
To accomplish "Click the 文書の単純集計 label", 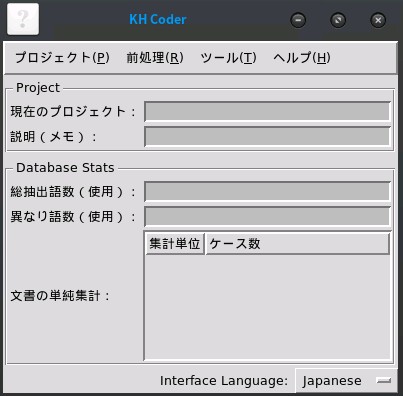I will (60, 296).
